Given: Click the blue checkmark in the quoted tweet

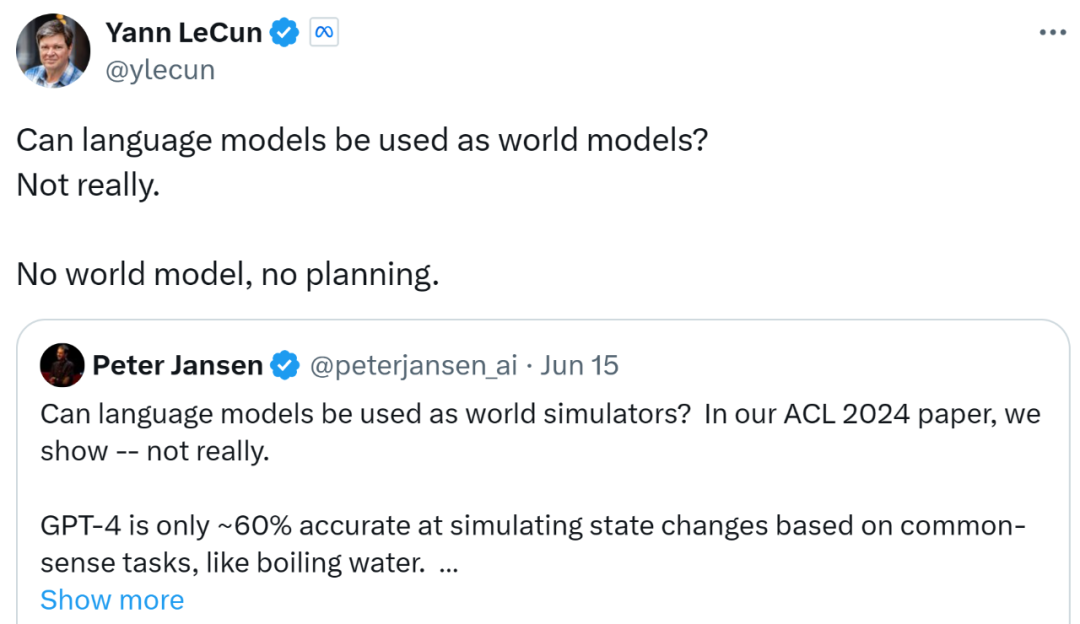Looking at the screenshot, I should (284, 365).
